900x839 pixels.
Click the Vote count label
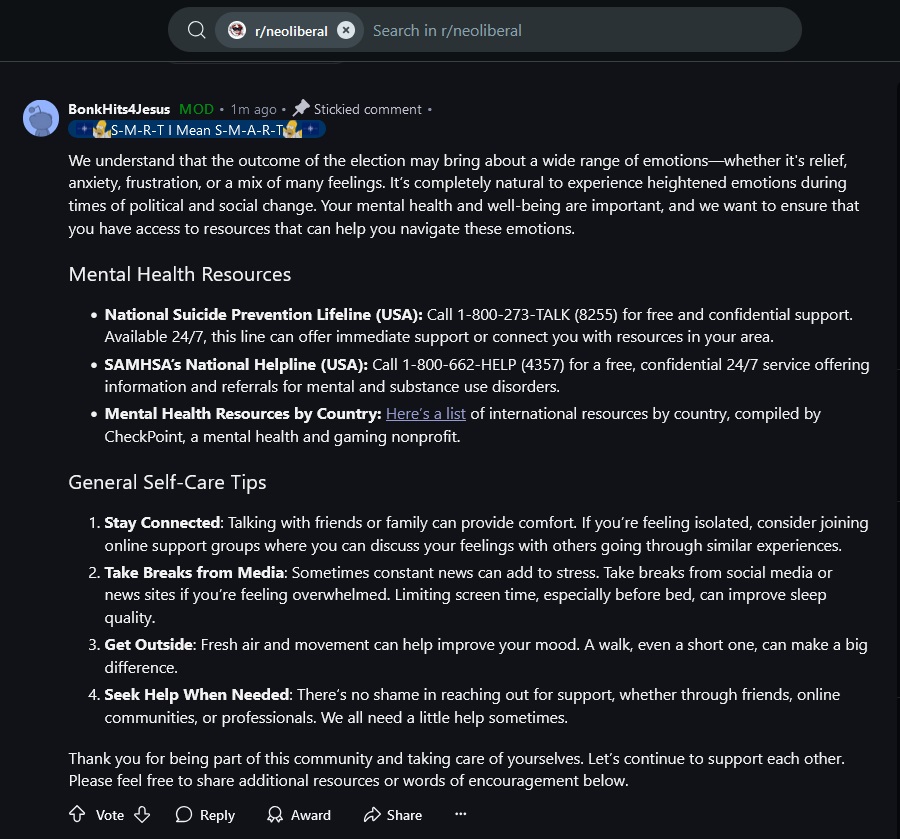click(110, 815)
